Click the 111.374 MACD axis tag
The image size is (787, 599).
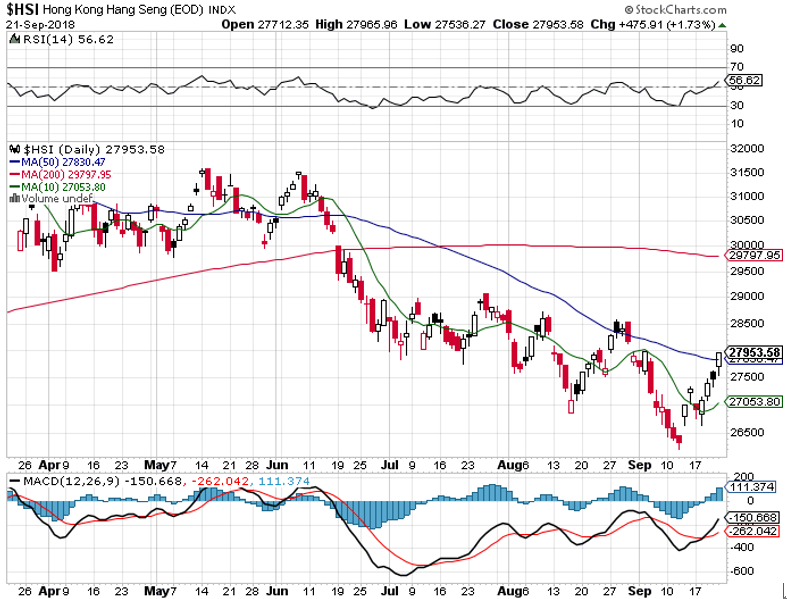pyautogui.click(x=751, y=487)
